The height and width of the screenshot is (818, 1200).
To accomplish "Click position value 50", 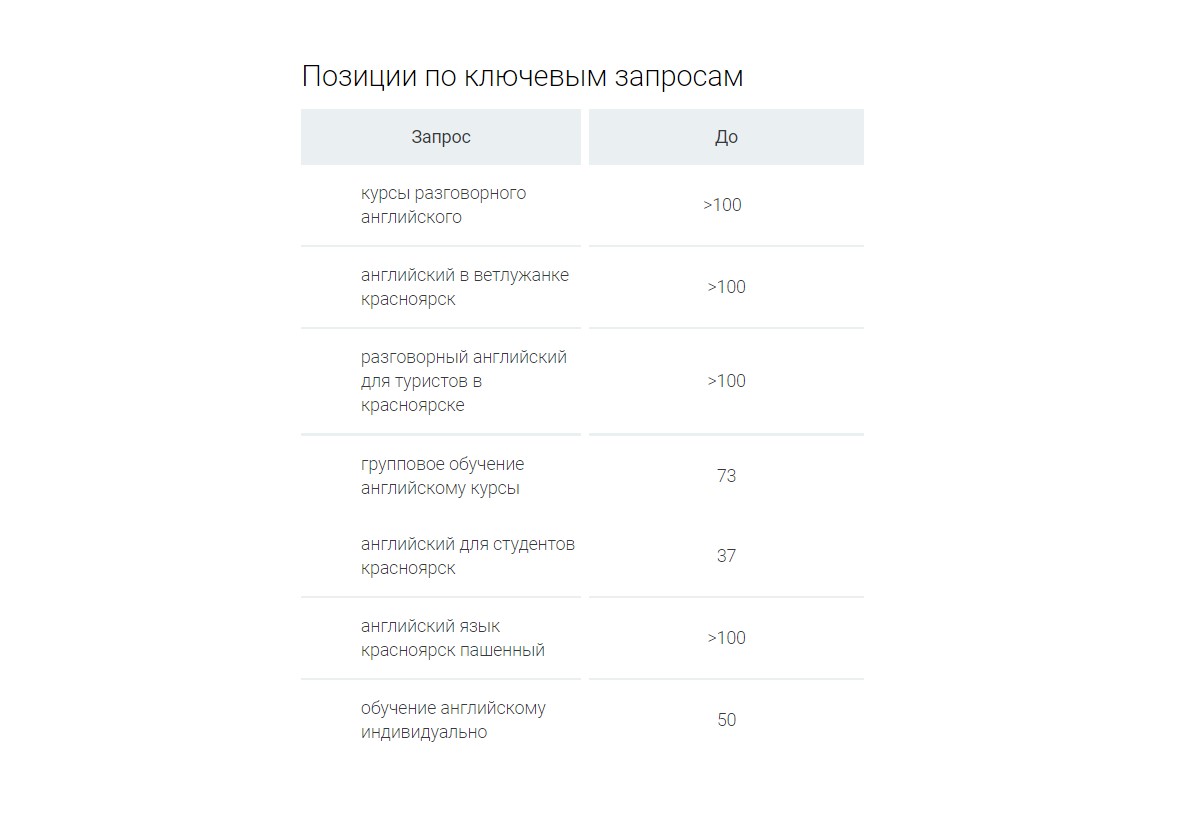I will (726, 720).
